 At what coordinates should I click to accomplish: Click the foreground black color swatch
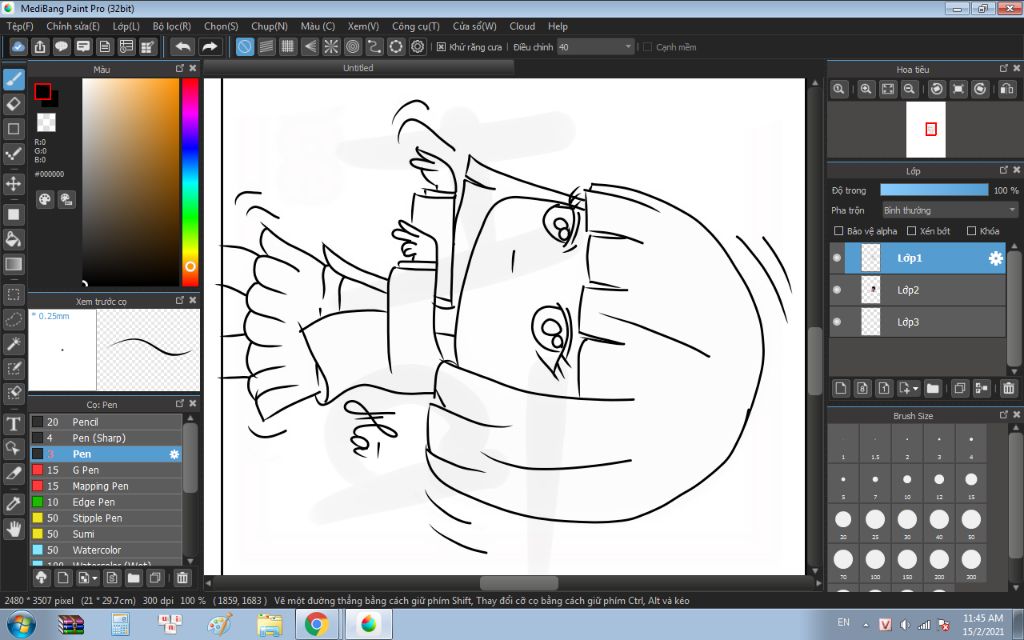coord(42,91)
